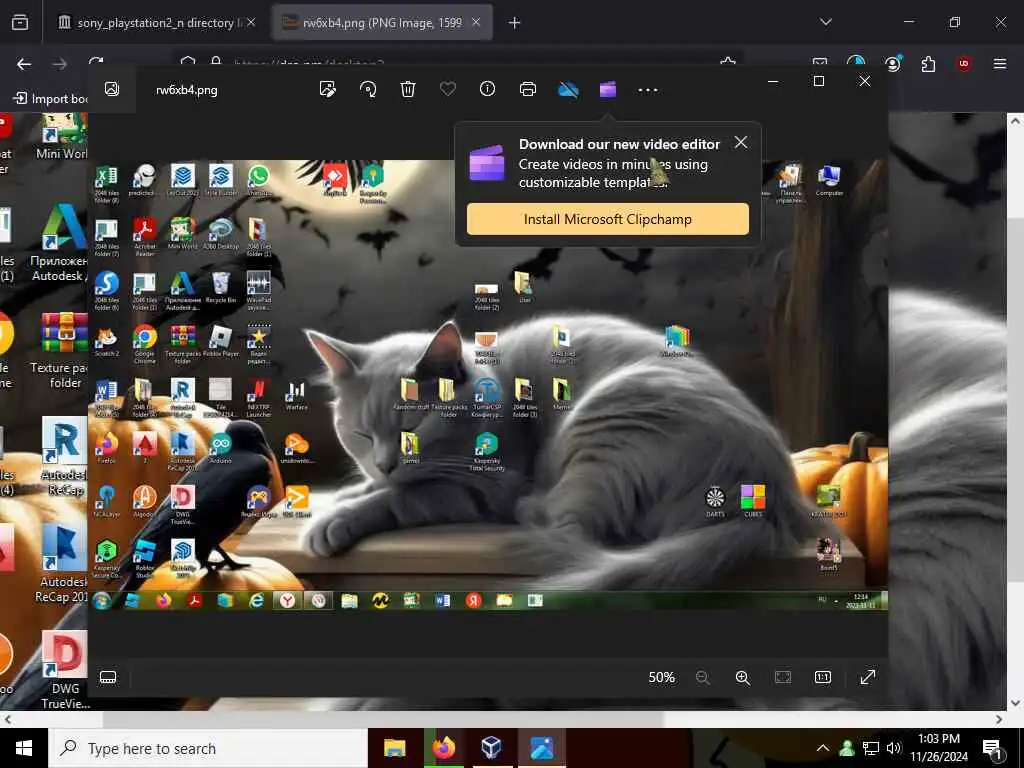1024x768 pixels.
Task: Open a new Firefox tab with plus
Action: click(515, 23)
